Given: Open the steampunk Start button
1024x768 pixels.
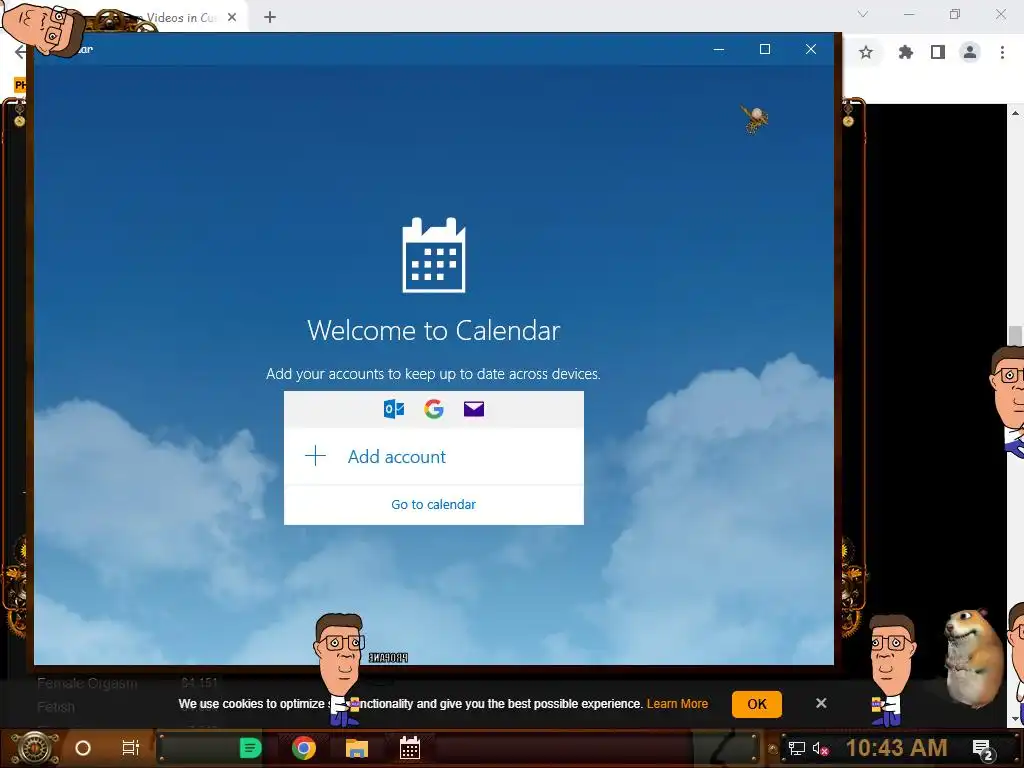Looking at the screenshot, I should click(x=35, y=748).
